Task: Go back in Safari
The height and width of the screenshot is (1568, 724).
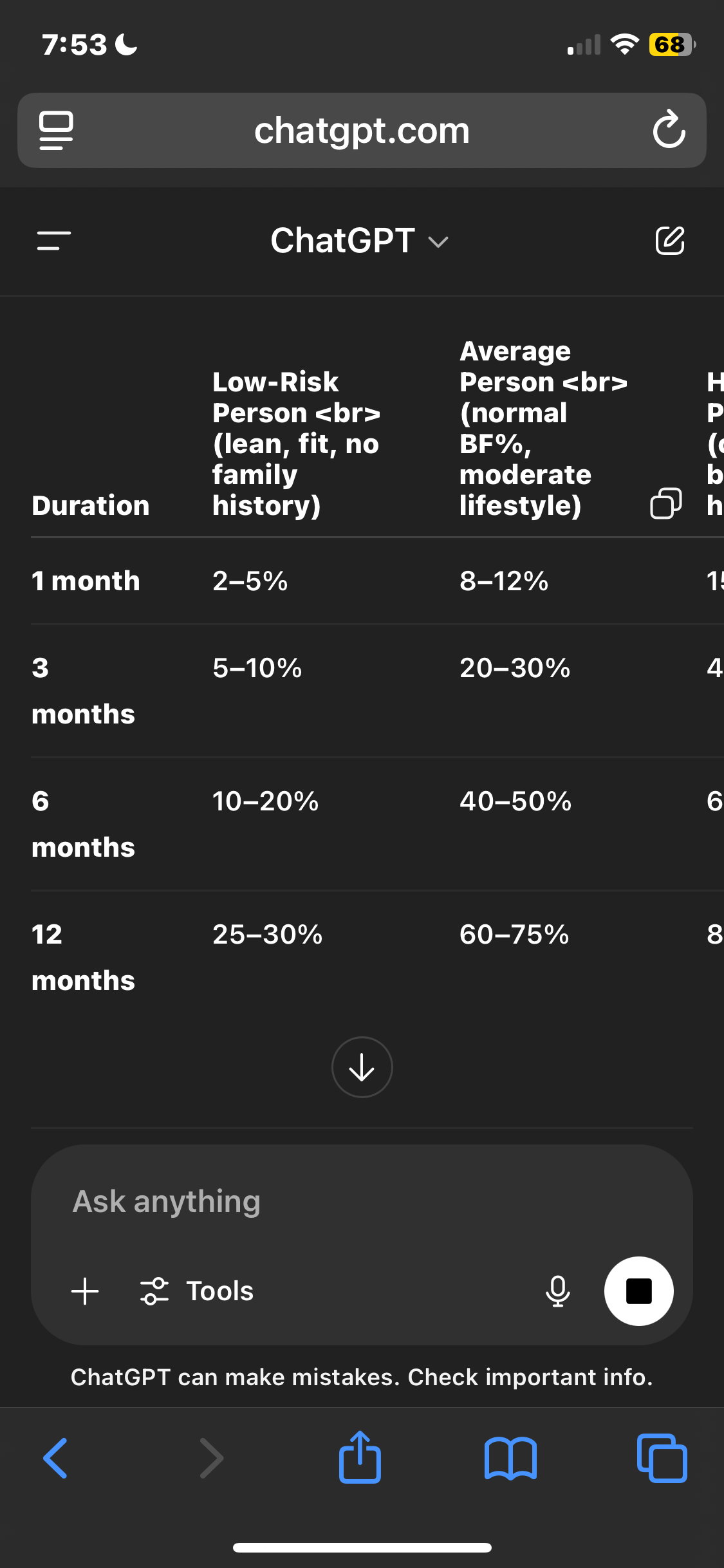Action: coord(55,1458)
